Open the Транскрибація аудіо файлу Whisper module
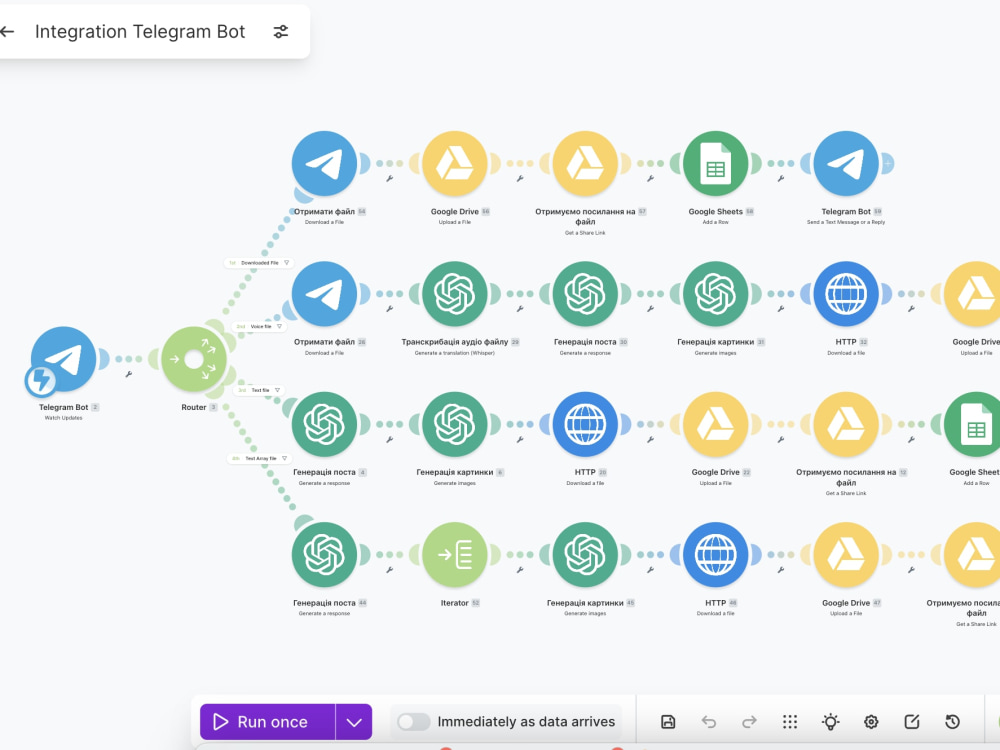1000x750 pixels. coord(455,294)
